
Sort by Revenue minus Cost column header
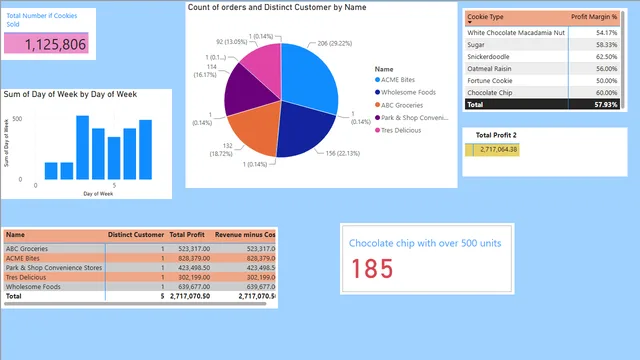click(x=245, y=235)
